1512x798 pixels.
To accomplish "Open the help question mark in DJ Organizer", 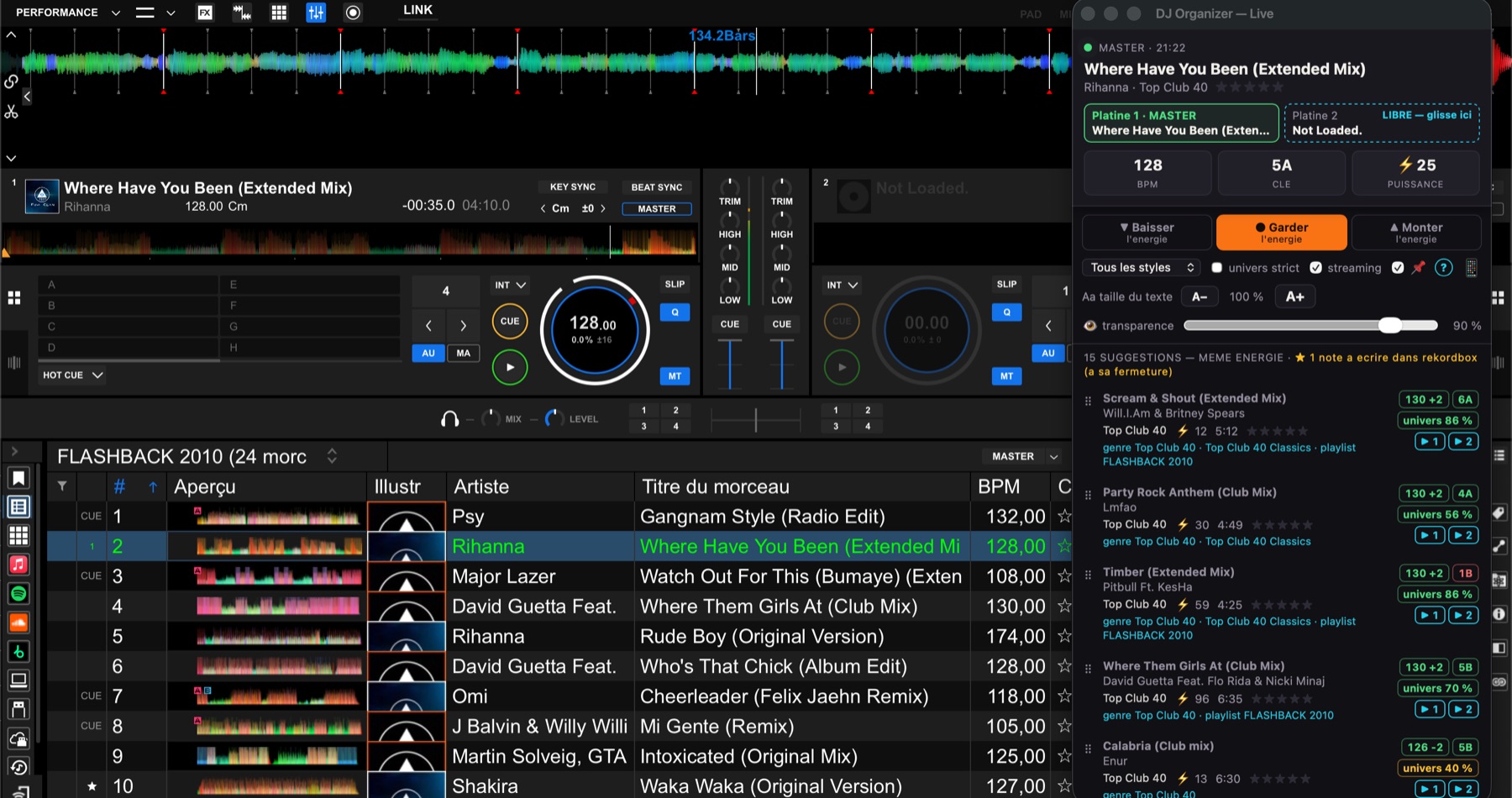I will pyautogui.click(x=1443, y=268).
